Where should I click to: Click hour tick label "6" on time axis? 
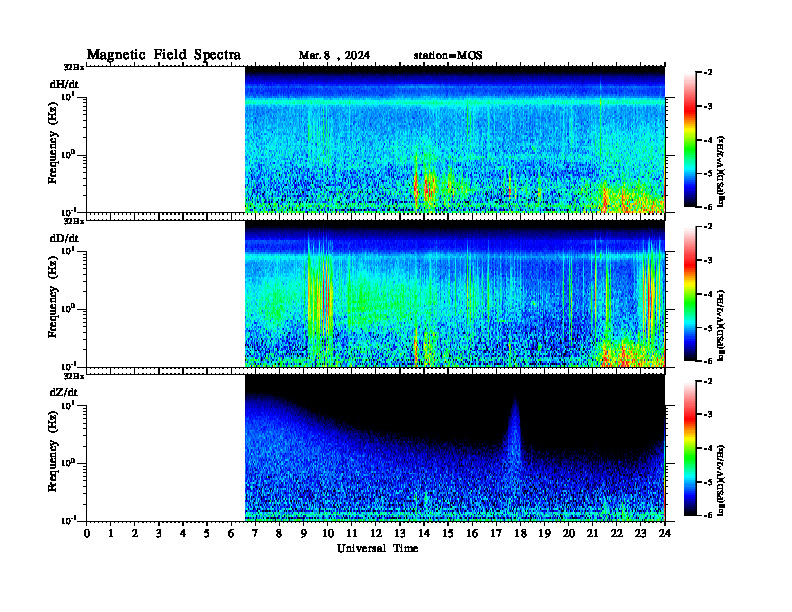[231, 534]
